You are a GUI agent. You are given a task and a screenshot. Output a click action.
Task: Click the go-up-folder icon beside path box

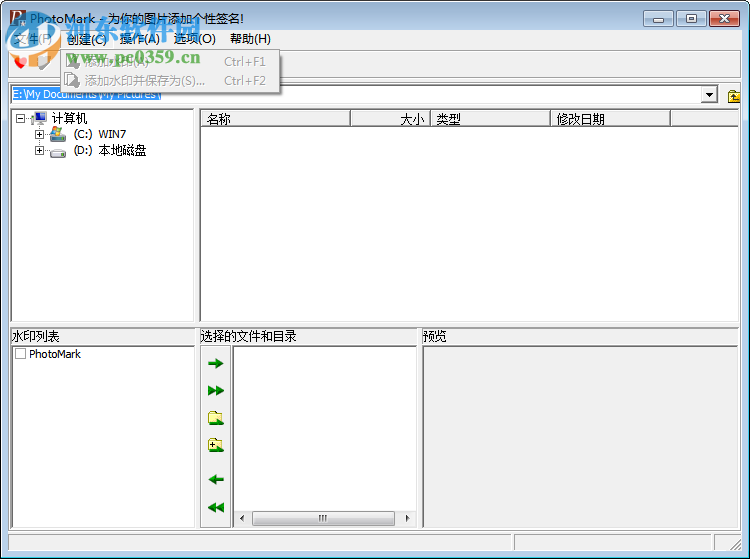point(733,96)
